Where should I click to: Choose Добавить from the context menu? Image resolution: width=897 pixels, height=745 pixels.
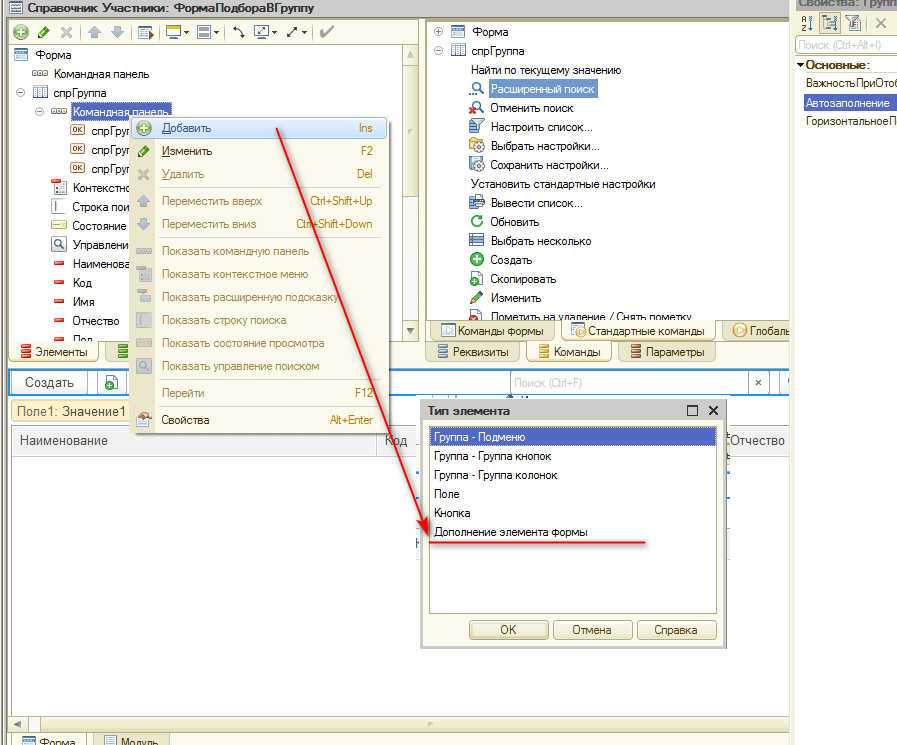coord(186,129)
